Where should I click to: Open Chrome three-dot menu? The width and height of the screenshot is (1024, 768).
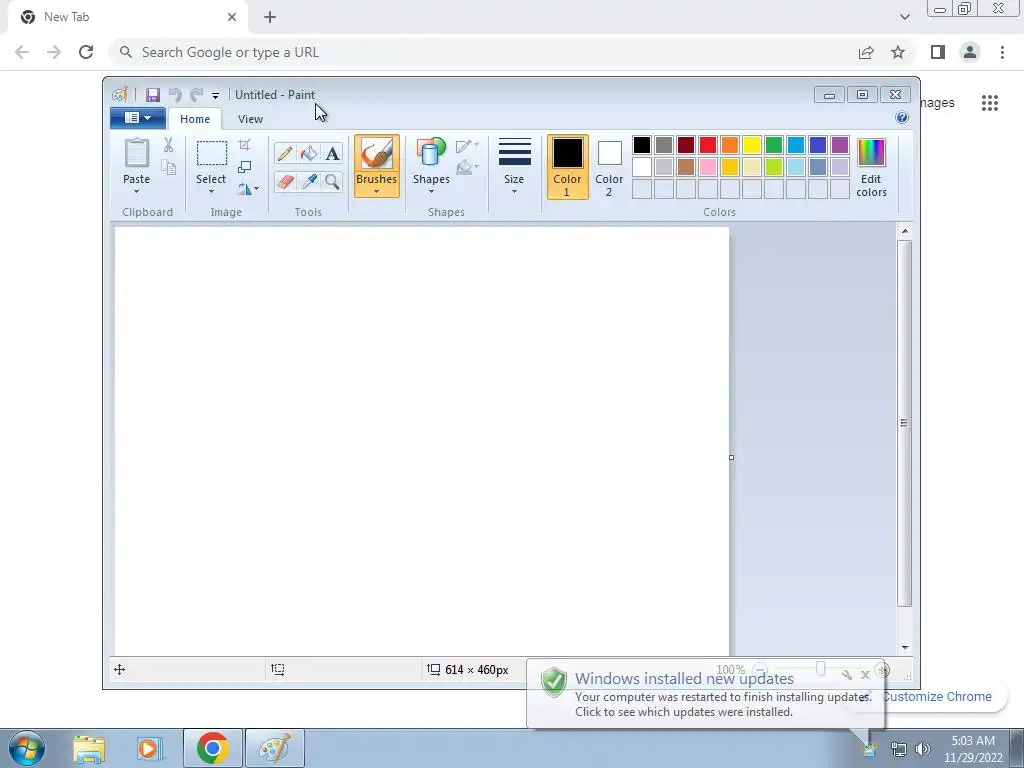click(x=1002, y=52)
